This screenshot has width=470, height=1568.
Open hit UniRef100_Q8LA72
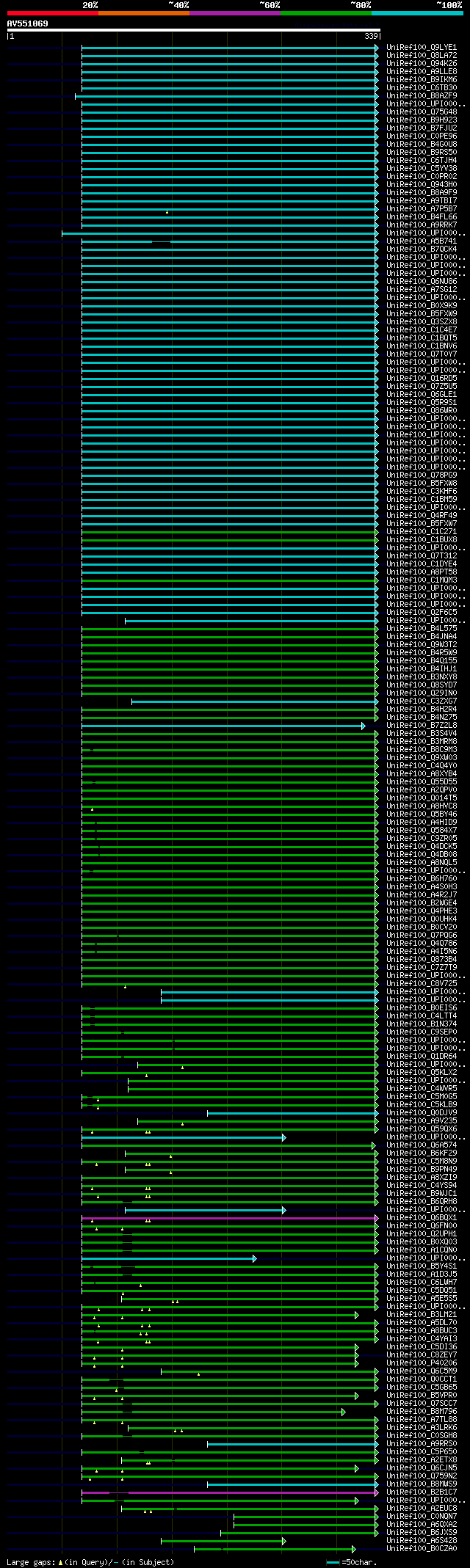422,56
